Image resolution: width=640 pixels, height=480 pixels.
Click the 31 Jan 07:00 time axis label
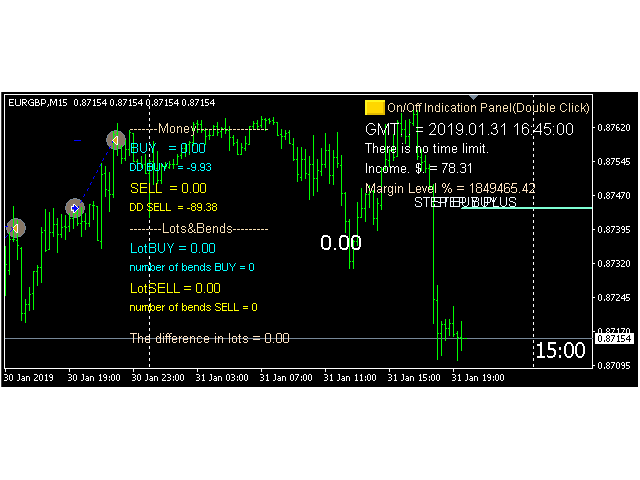tap(286, 378)
